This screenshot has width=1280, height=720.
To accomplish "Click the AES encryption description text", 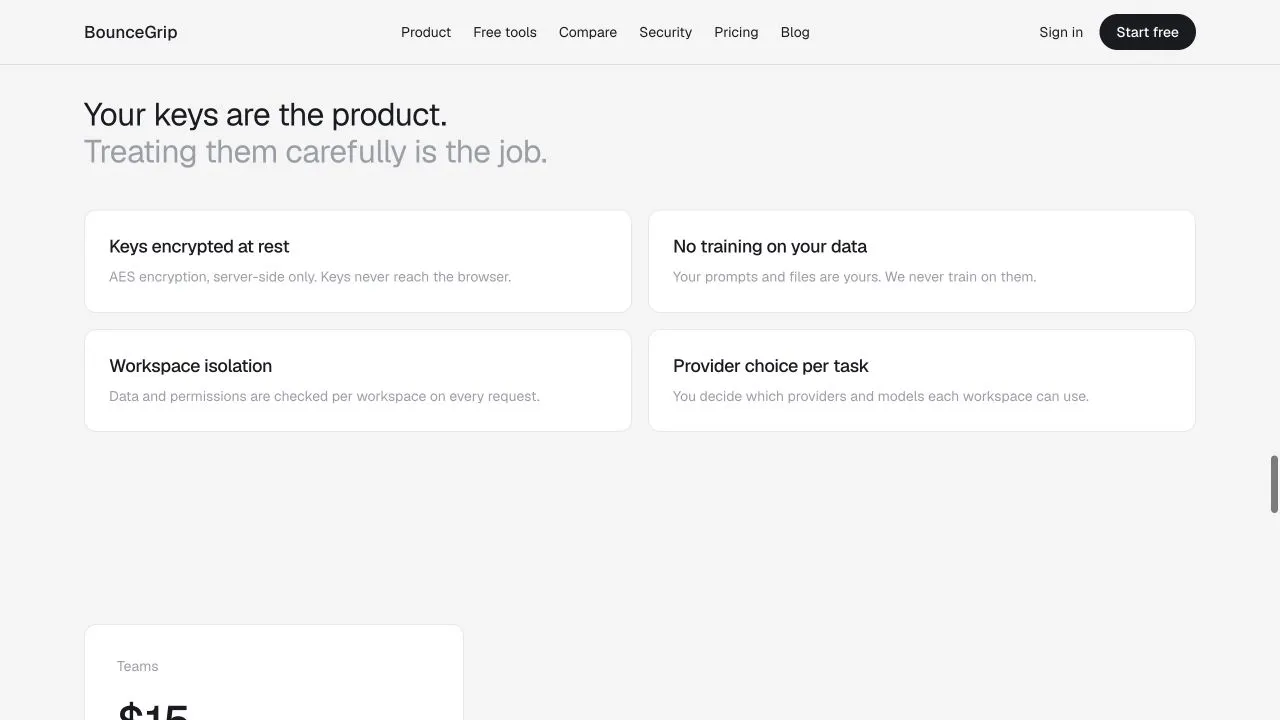I will [x=310, y=277].
